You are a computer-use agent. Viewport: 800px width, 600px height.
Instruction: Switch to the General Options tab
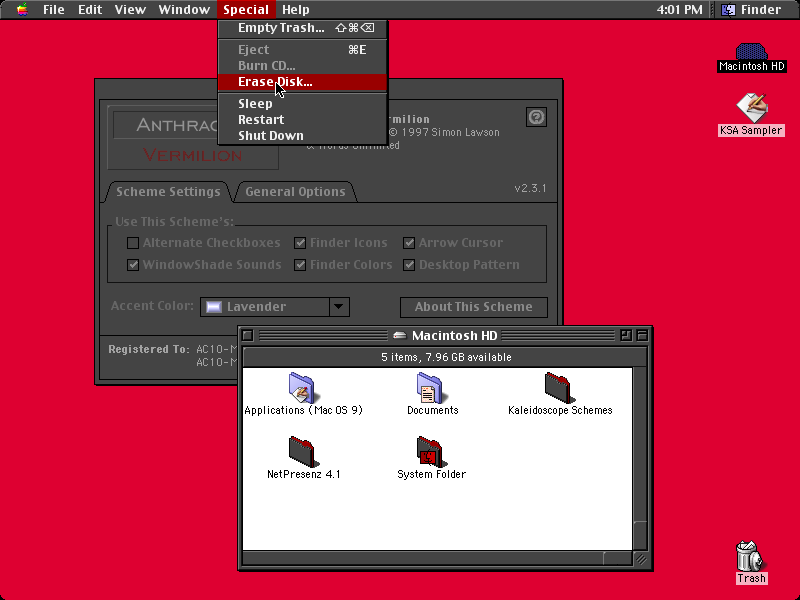(295, 192)
